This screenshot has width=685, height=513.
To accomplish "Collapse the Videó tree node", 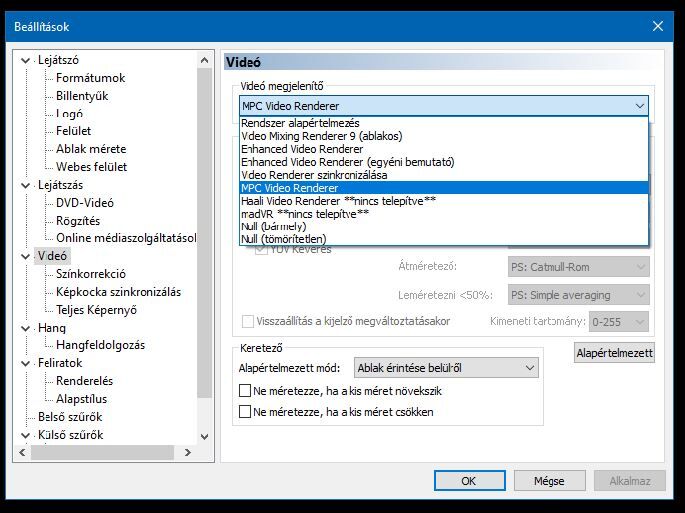I will point(26,256).
